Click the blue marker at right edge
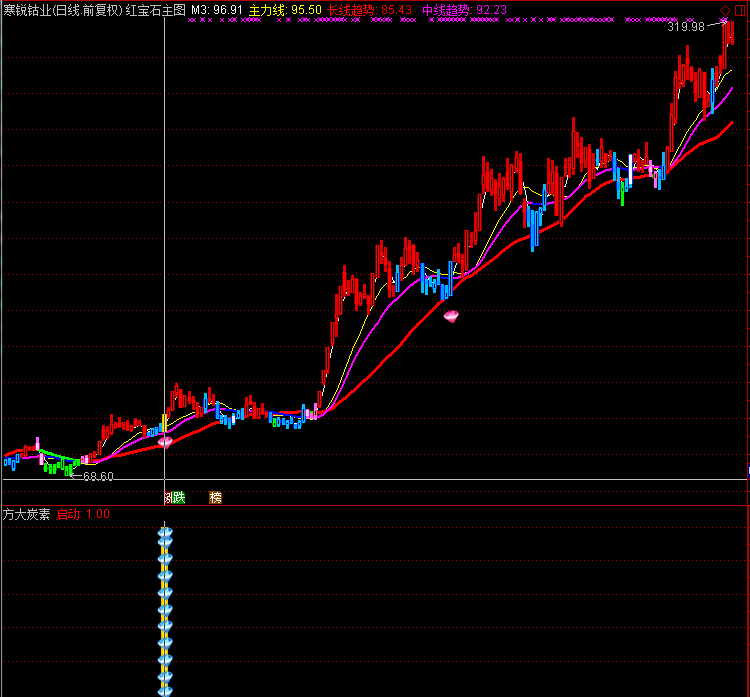The width and height of the screenshot is (750, 697). [747, 468]
